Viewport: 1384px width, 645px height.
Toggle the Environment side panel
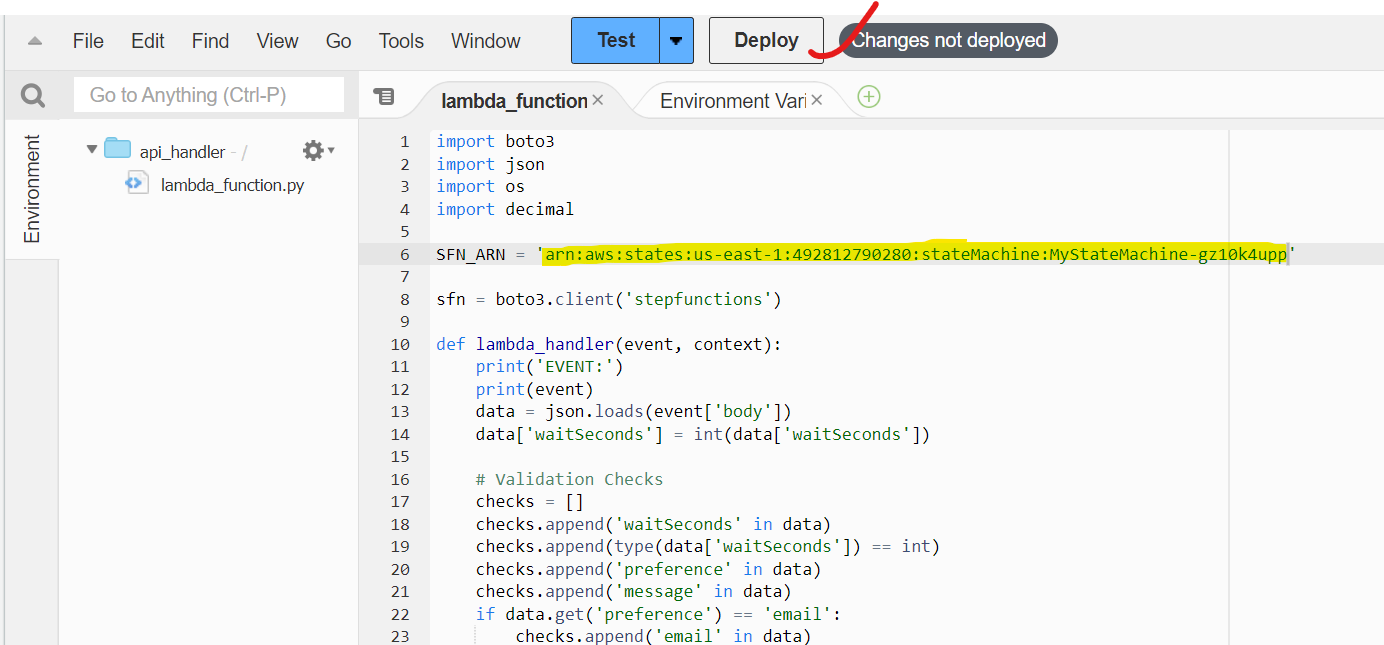pos(32,189)
